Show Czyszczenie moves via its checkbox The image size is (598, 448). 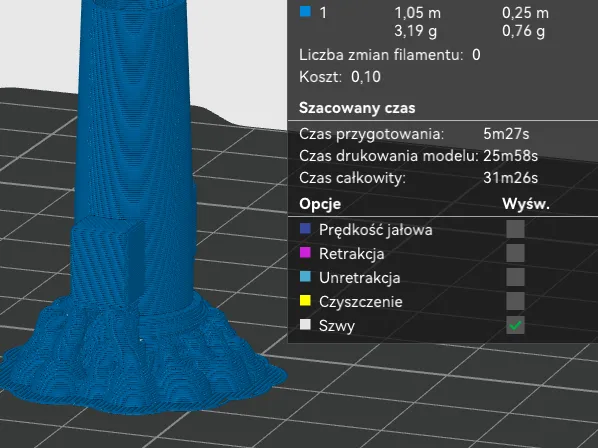515,301
